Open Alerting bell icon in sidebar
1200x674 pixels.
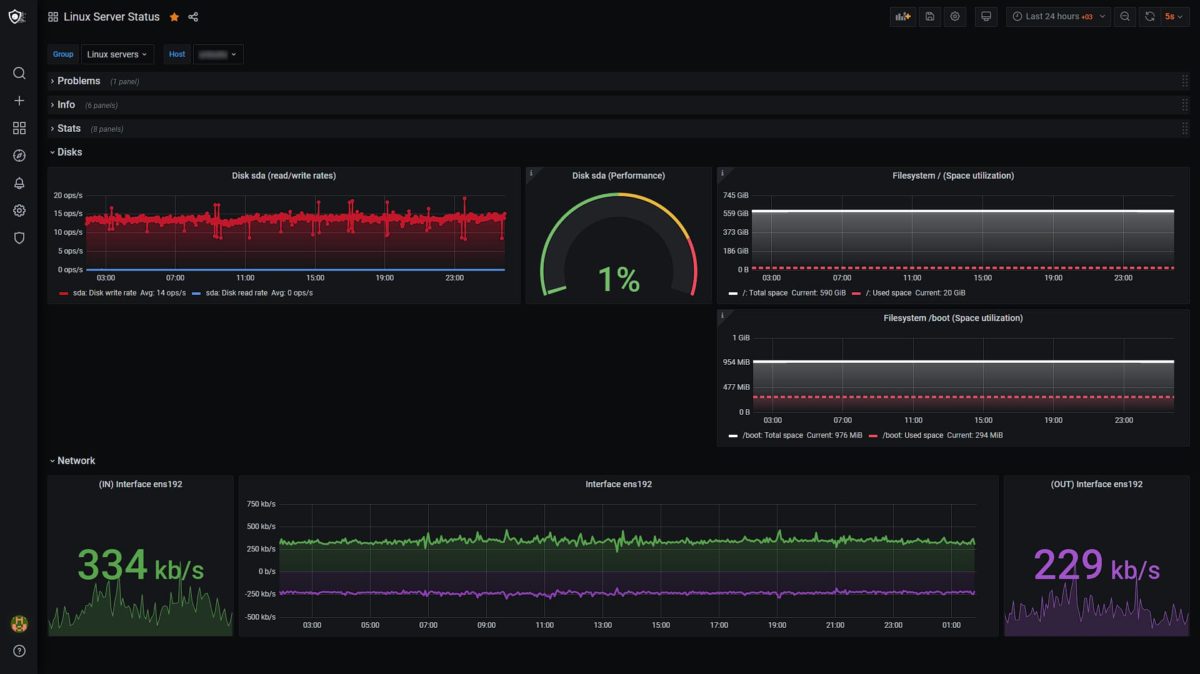pyautogui.click(x=19, y=183)
